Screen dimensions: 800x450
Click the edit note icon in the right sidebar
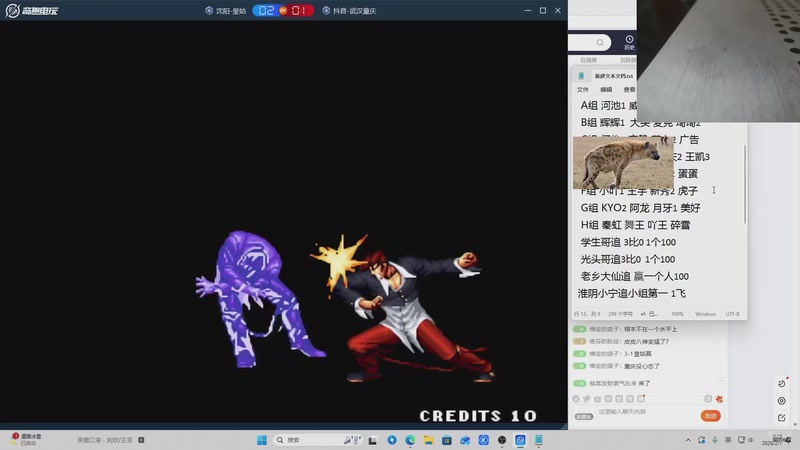point(782,418)
